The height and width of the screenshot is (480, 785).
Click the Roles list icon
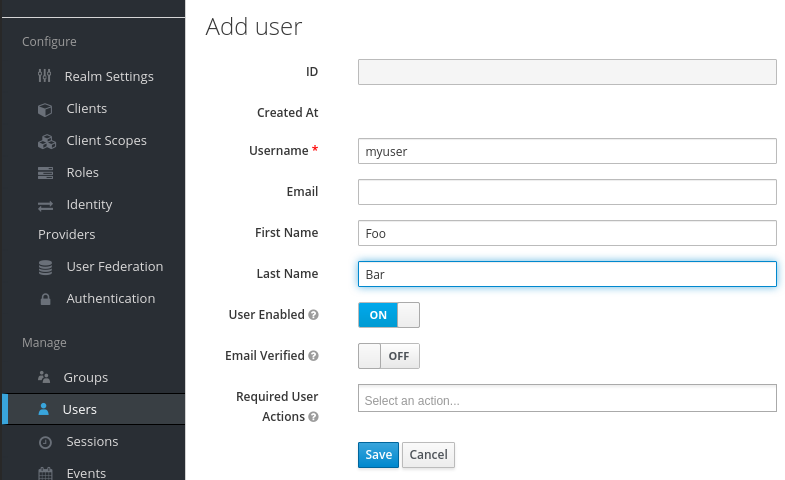click(x=45, y=173)
